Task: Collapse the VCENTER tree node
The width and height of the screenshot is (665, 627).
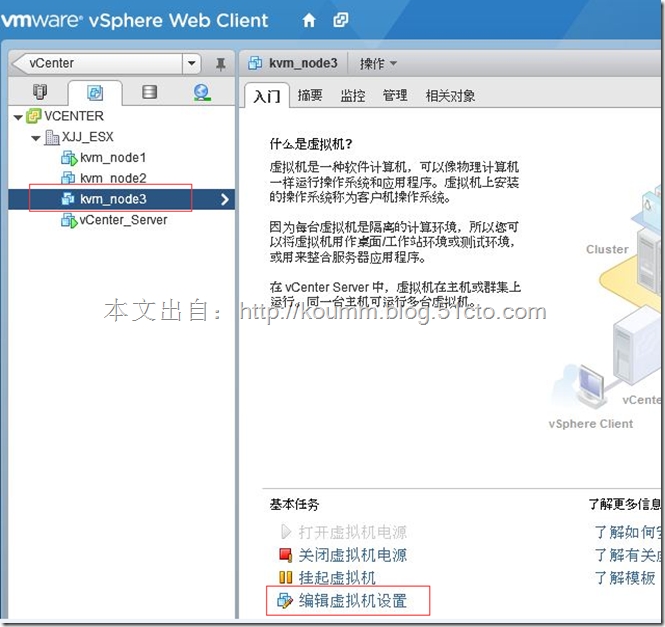Action: pyautogui.click(x=18, y=117)
